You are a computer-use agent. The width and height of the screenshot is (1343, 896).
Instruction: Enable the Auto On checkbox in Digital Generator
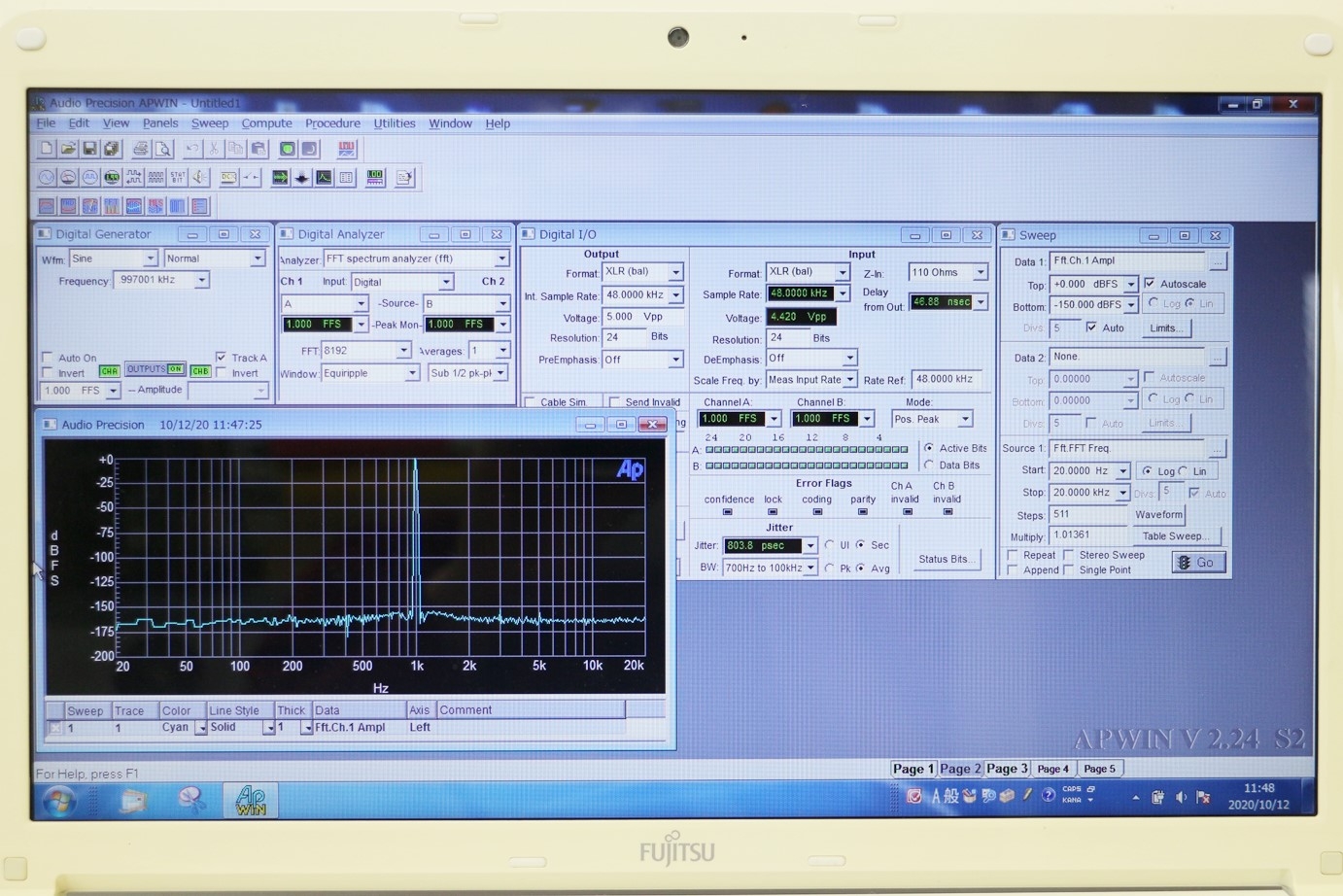click(48, 358)
